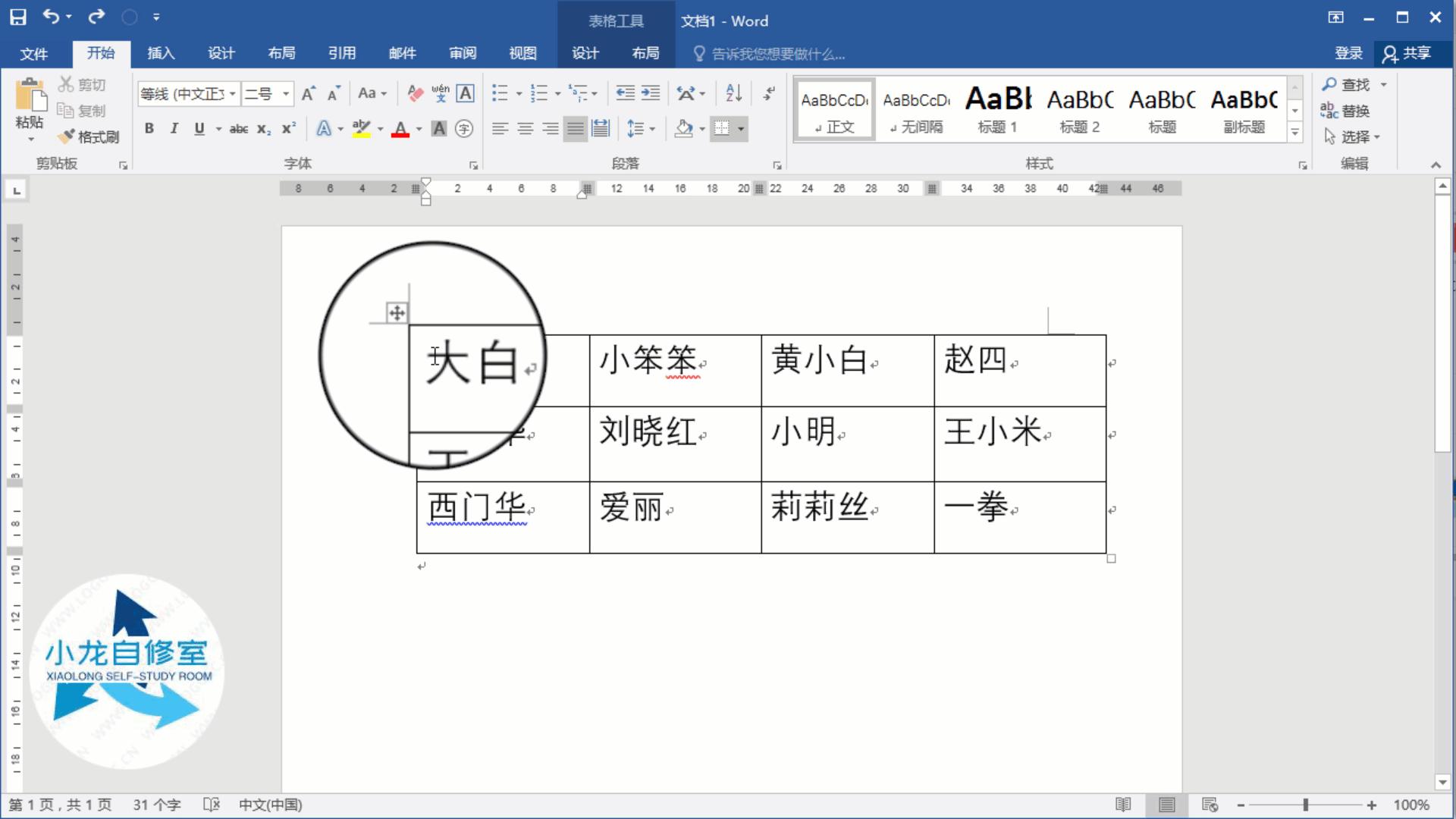Switch to the 插入 ribbon tab
The width and height of the screenshot is (1456, 819).
click(160, 53)
